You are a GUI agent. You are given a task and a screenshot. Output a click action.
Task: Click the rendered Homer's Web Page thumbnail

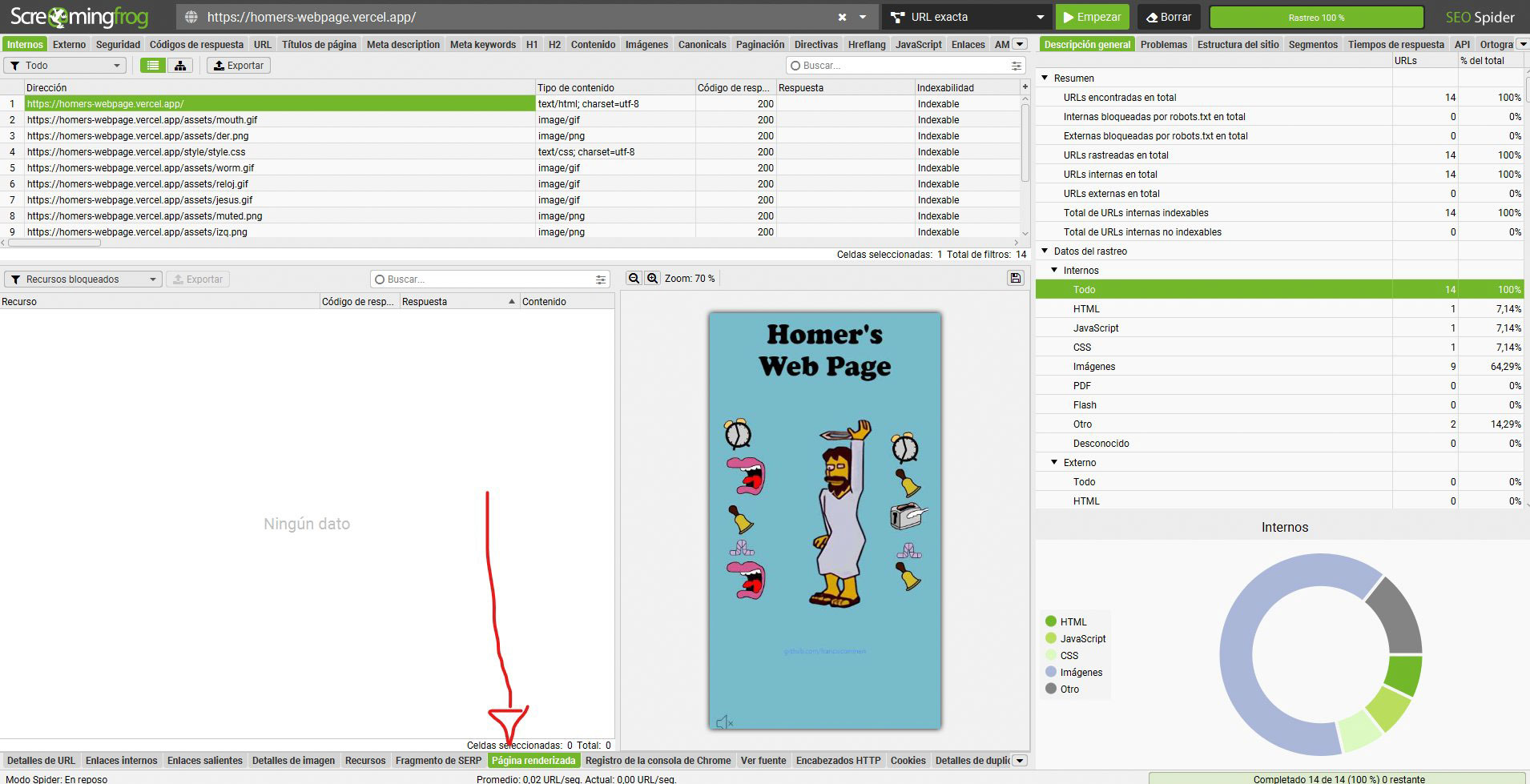click(825, 521)
